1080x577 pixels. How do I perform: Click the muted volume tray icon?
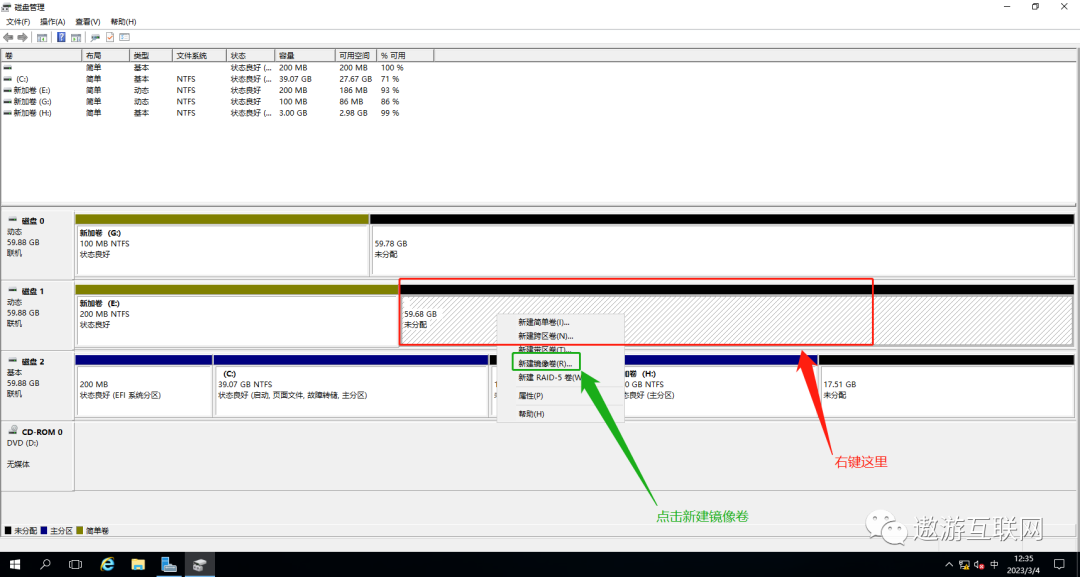pos(979,565)
